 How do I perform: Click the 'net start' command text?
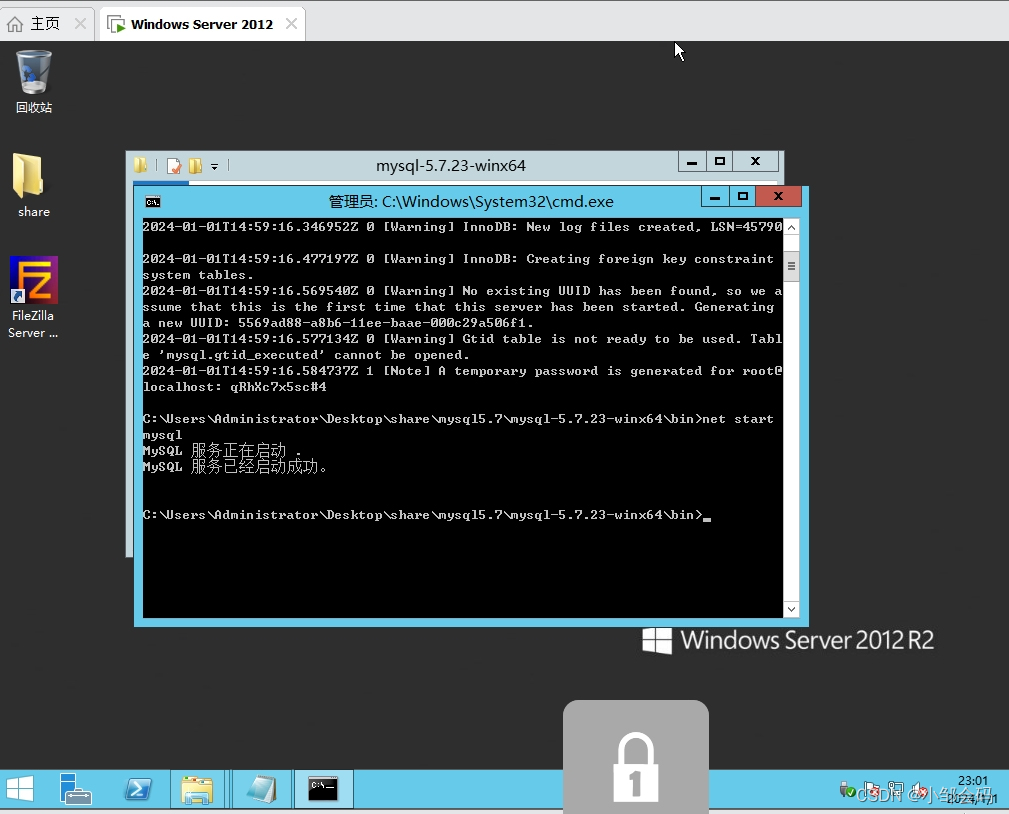click(x=737, y=419)
